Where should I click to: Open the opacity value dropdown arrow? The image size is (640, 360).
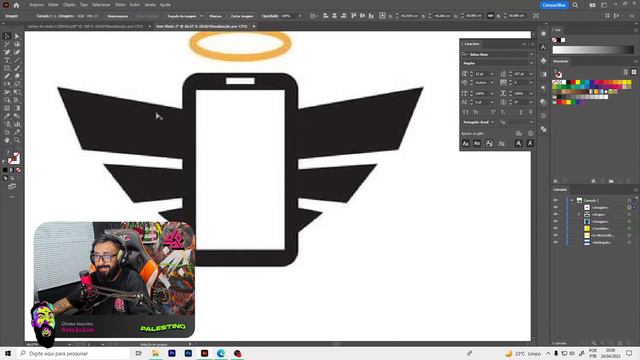(300, 16)
